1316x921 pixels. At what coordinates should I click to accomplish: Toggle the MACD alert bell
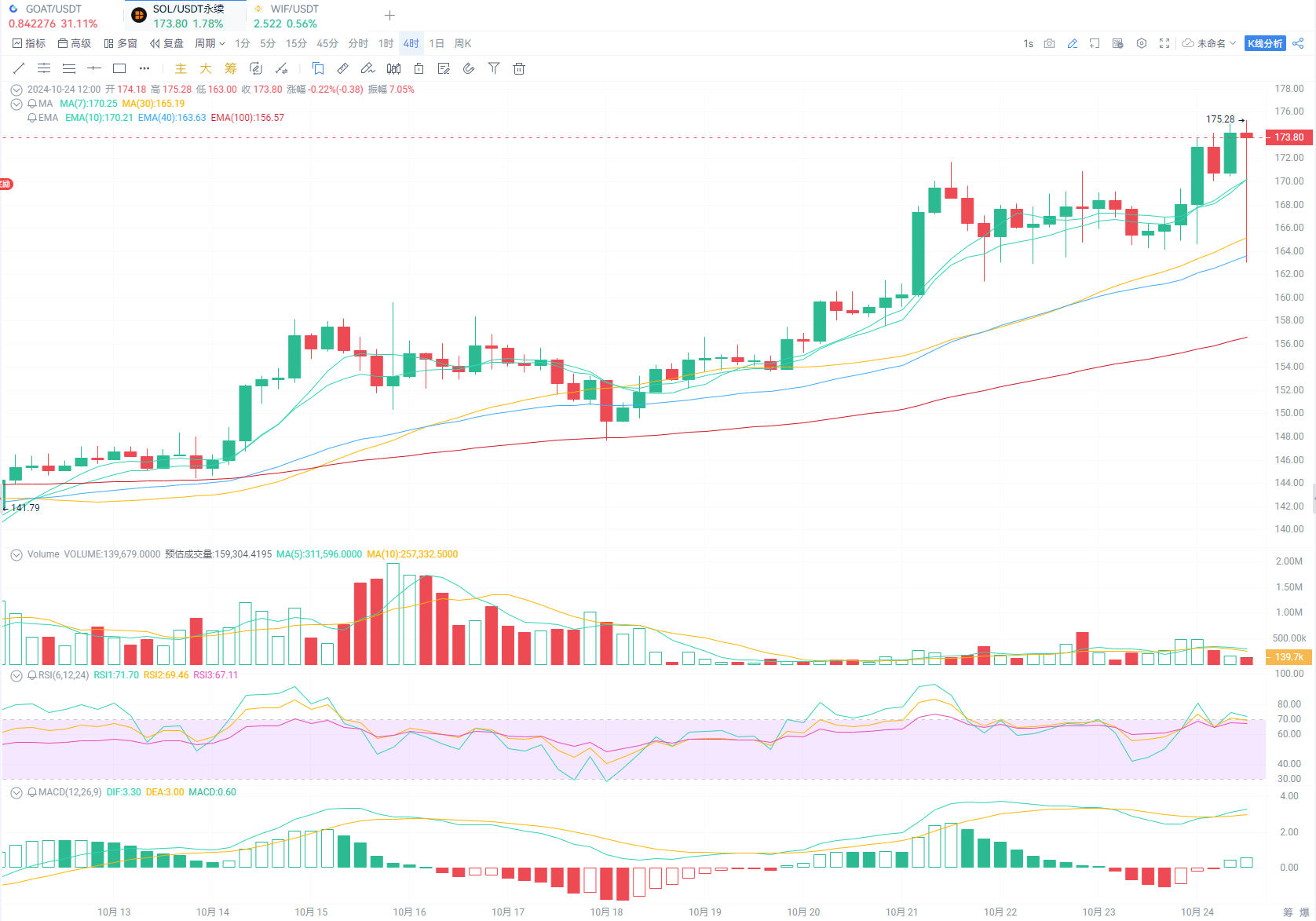click(32, 792)
